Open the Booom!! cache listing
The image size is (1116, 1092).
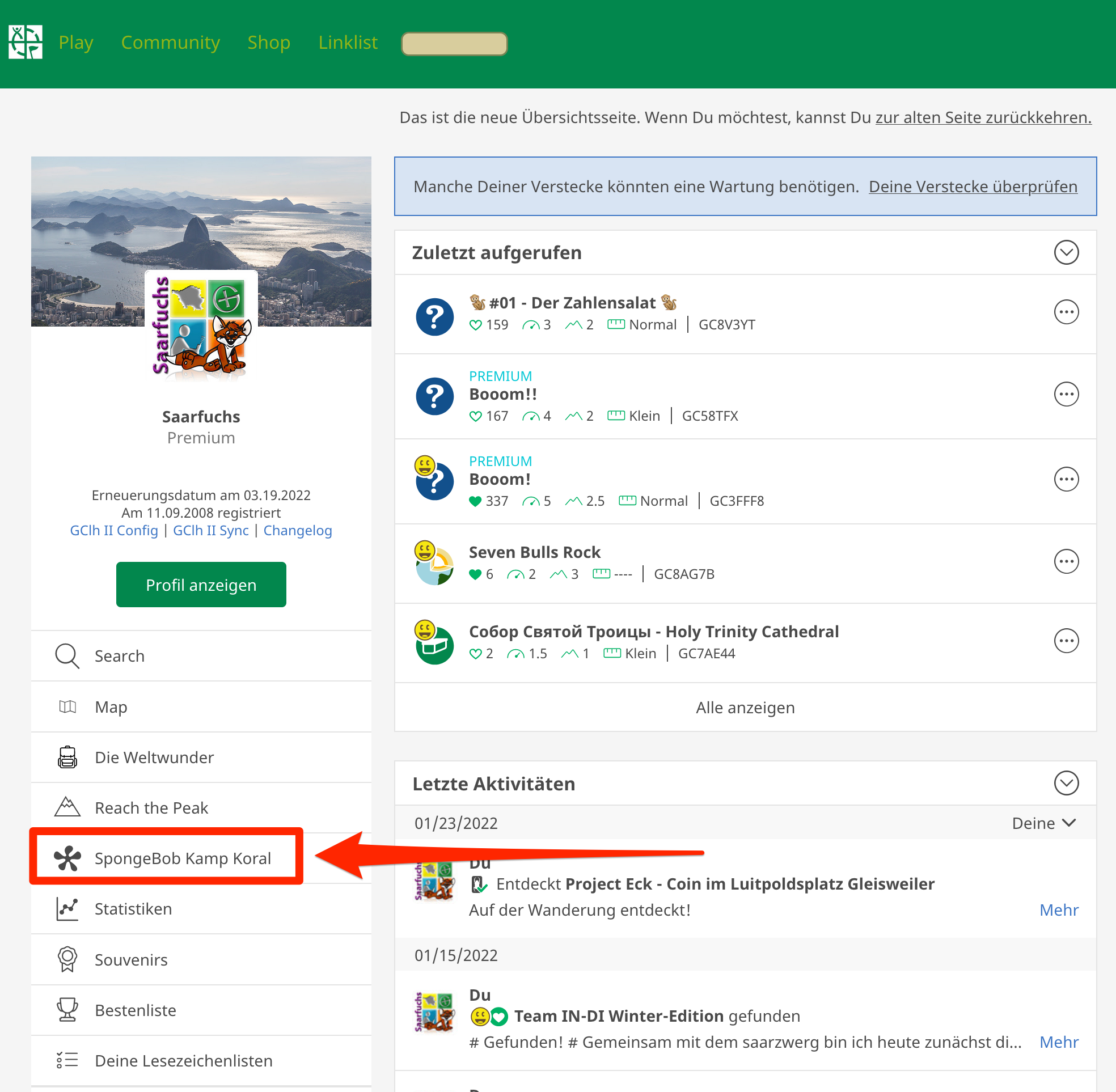point(503,394)
